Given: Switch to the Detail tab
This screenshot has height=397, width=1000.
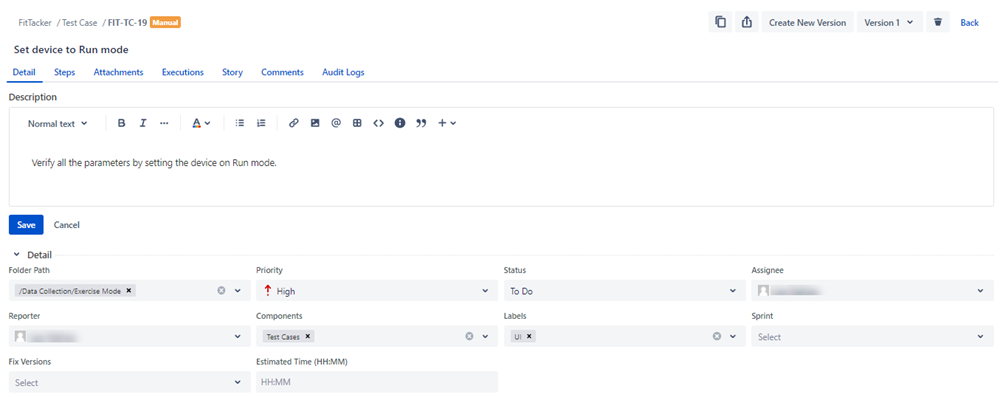Looking at the screenshot, I should pos(24,72).
